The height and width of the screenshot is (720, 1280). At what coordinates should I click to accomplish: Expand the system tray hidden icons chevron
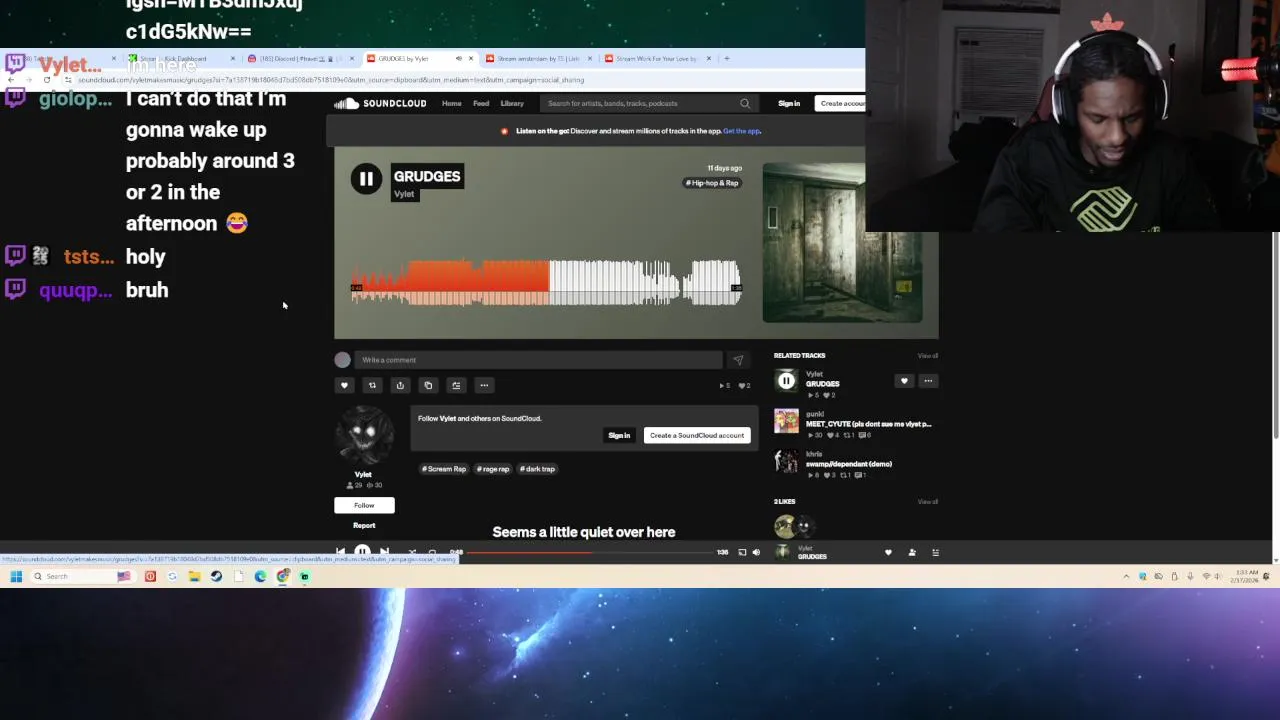point(1127,576)
